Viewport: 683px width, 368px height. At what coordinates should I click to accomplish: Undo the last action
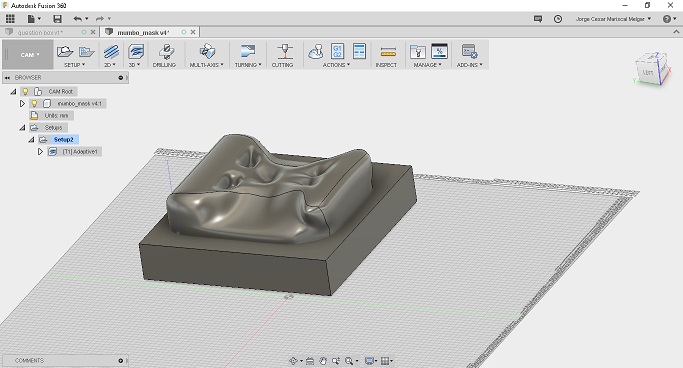[78, 19]
